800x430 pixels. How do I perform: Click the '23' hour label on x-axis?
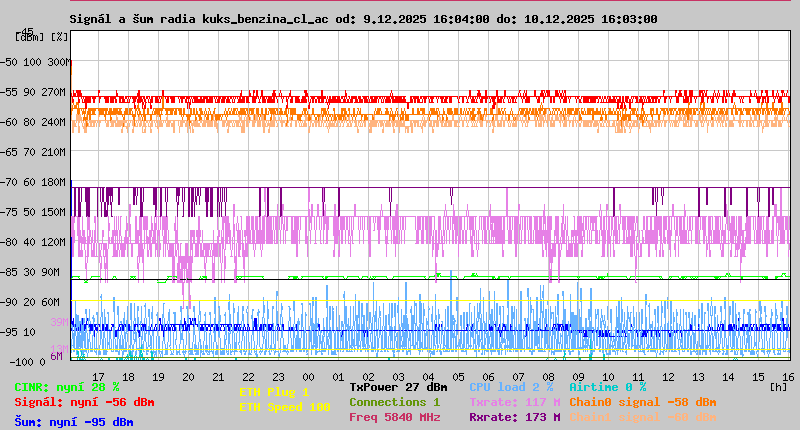278,377
